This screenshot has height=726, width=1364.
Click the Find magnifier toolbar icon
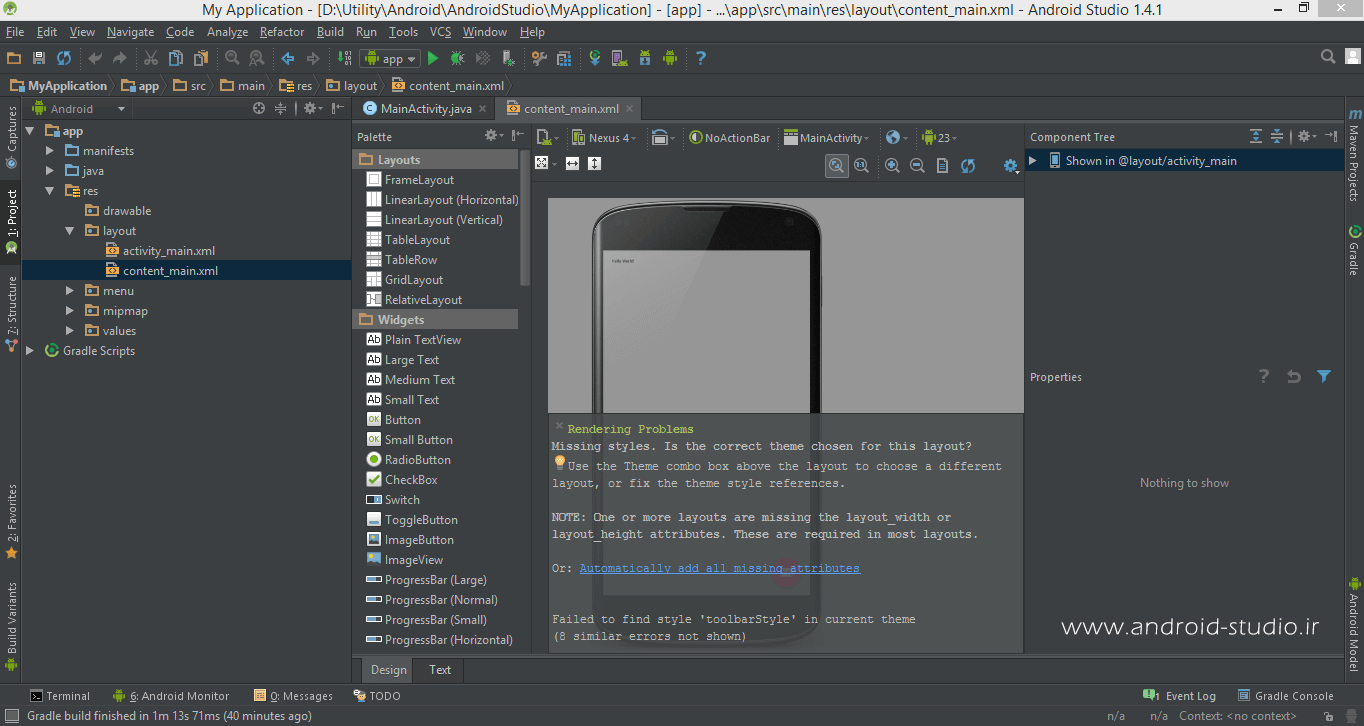click(232, 59)
